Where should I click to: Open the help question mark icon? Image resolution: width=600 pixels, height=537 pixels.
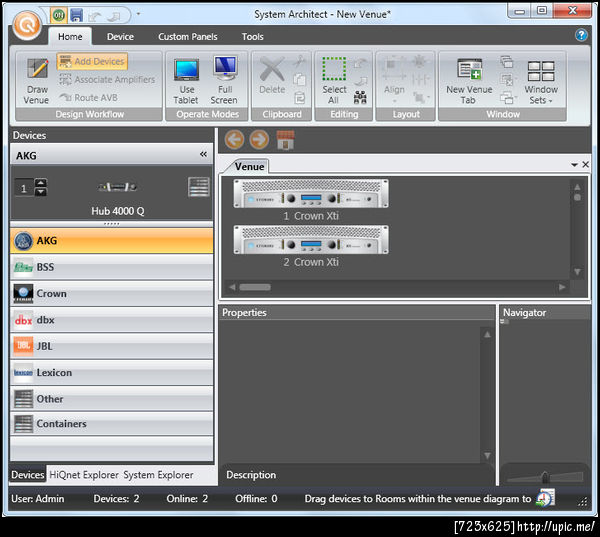(x=581, y=35)
